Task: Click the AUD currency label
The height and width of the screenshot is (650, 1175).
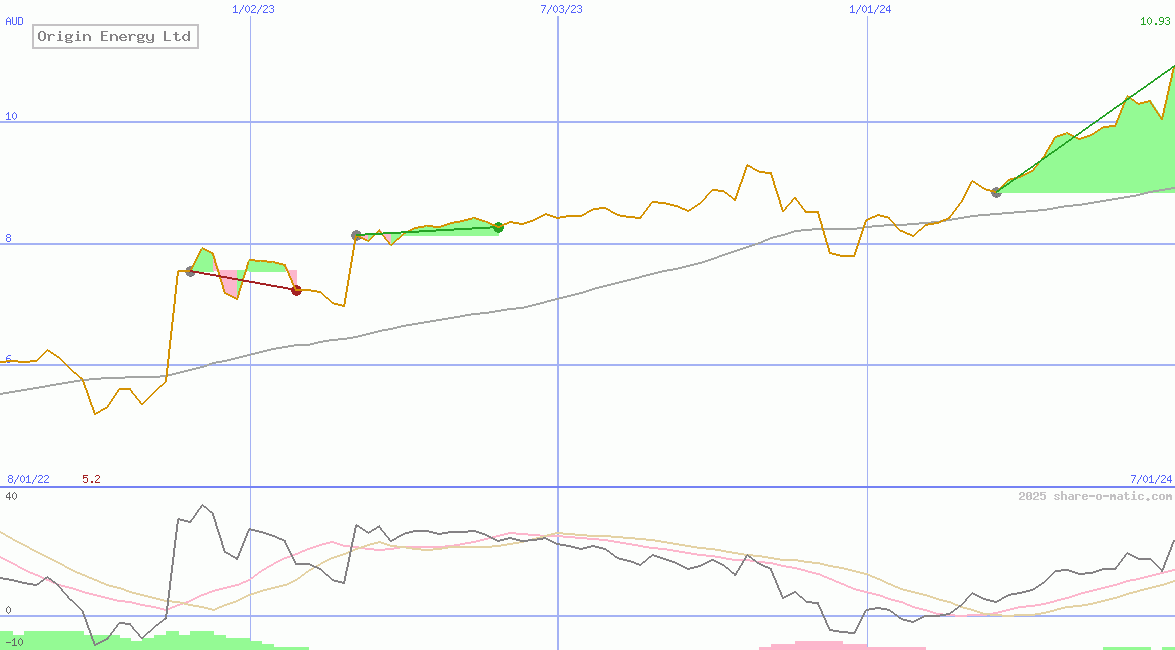Action: [x=14, y=22]
